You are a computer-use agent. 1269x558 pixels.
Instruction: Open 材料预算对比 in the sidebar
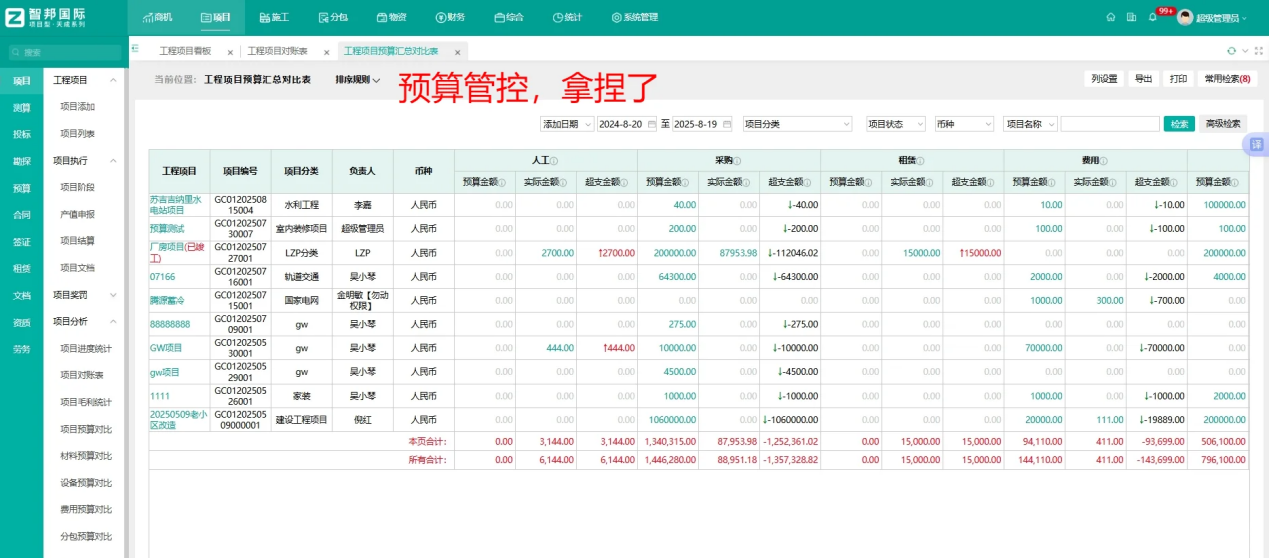pos(86,456)
